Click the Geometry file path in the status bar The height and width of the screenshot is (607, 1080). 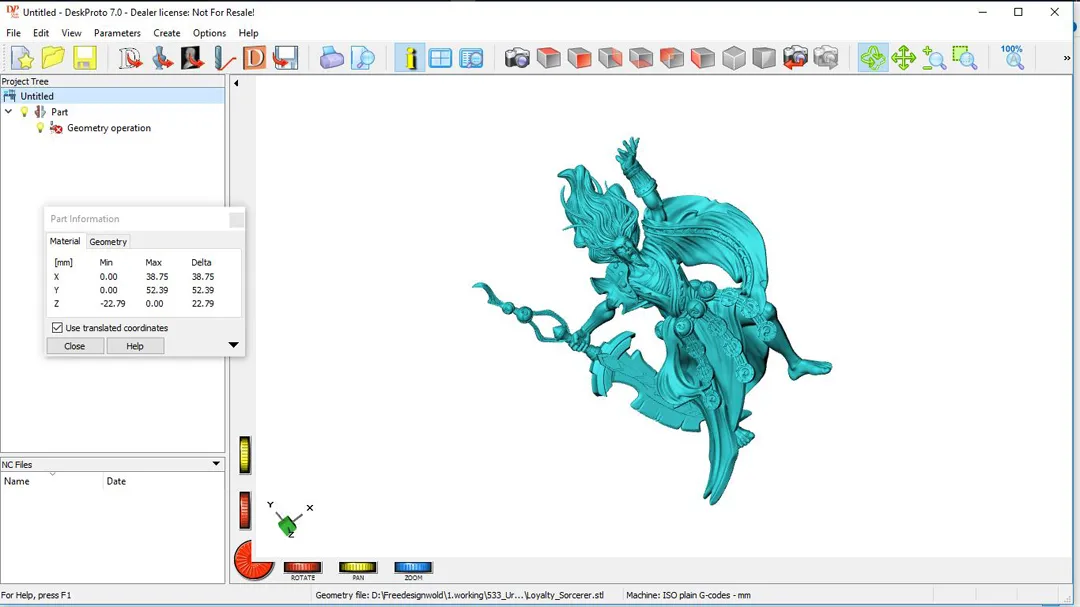[459, 595]
